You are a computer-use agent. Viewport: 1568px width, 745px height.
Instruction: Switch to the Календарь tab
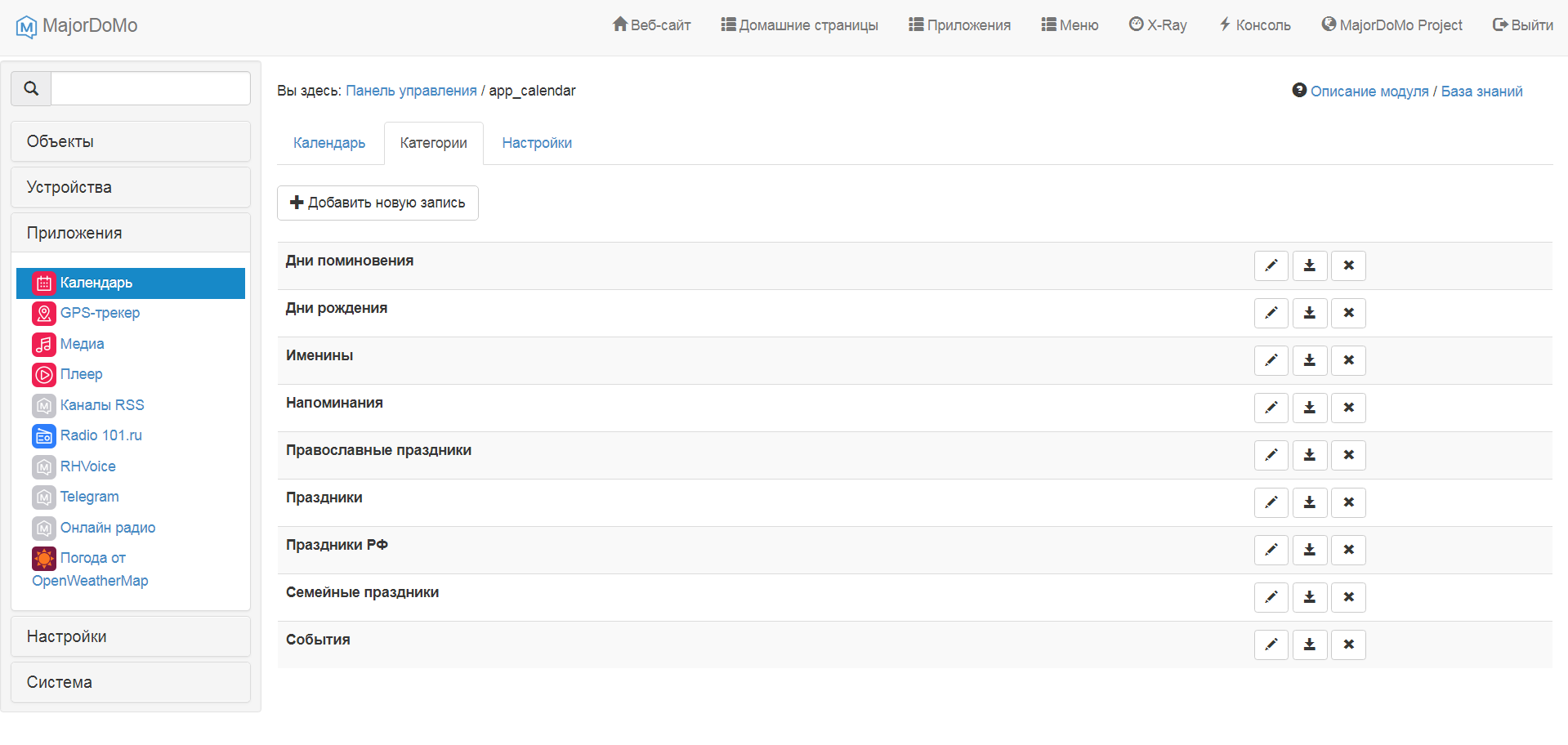[329, 143]
